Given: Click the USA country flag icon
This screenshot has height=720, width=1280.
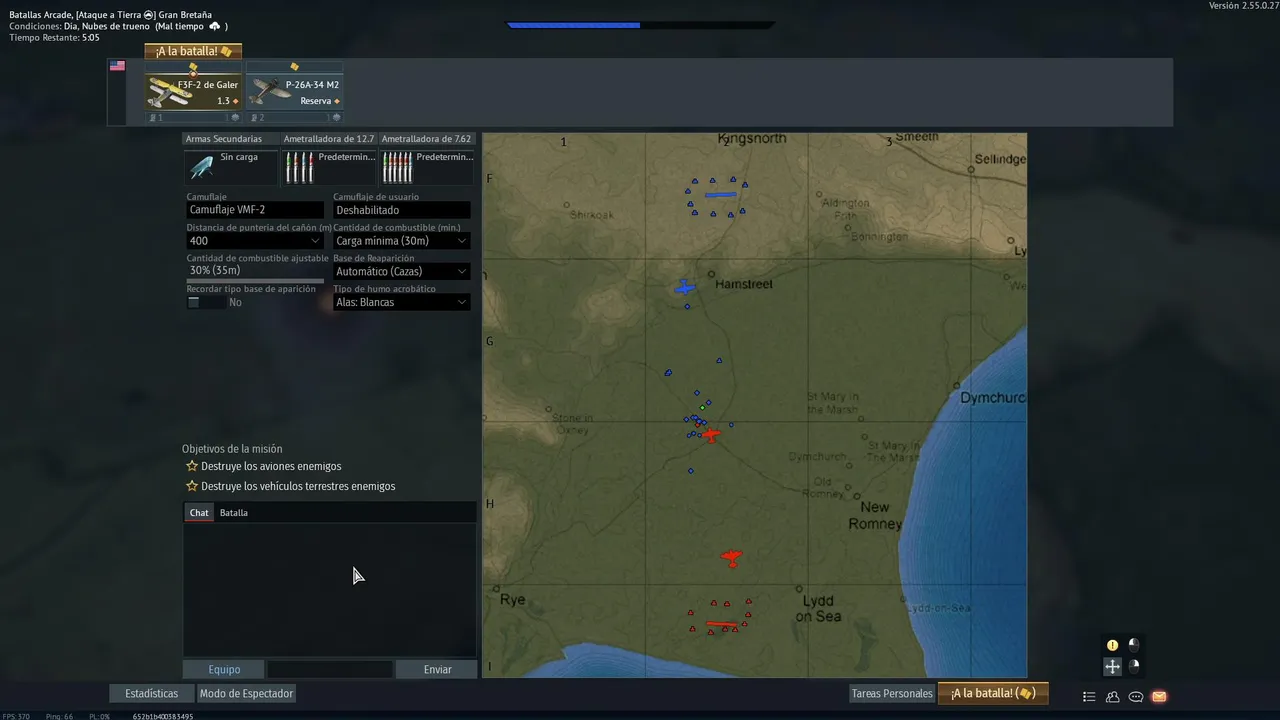Looking at the screenshot, I should (117, 66).
